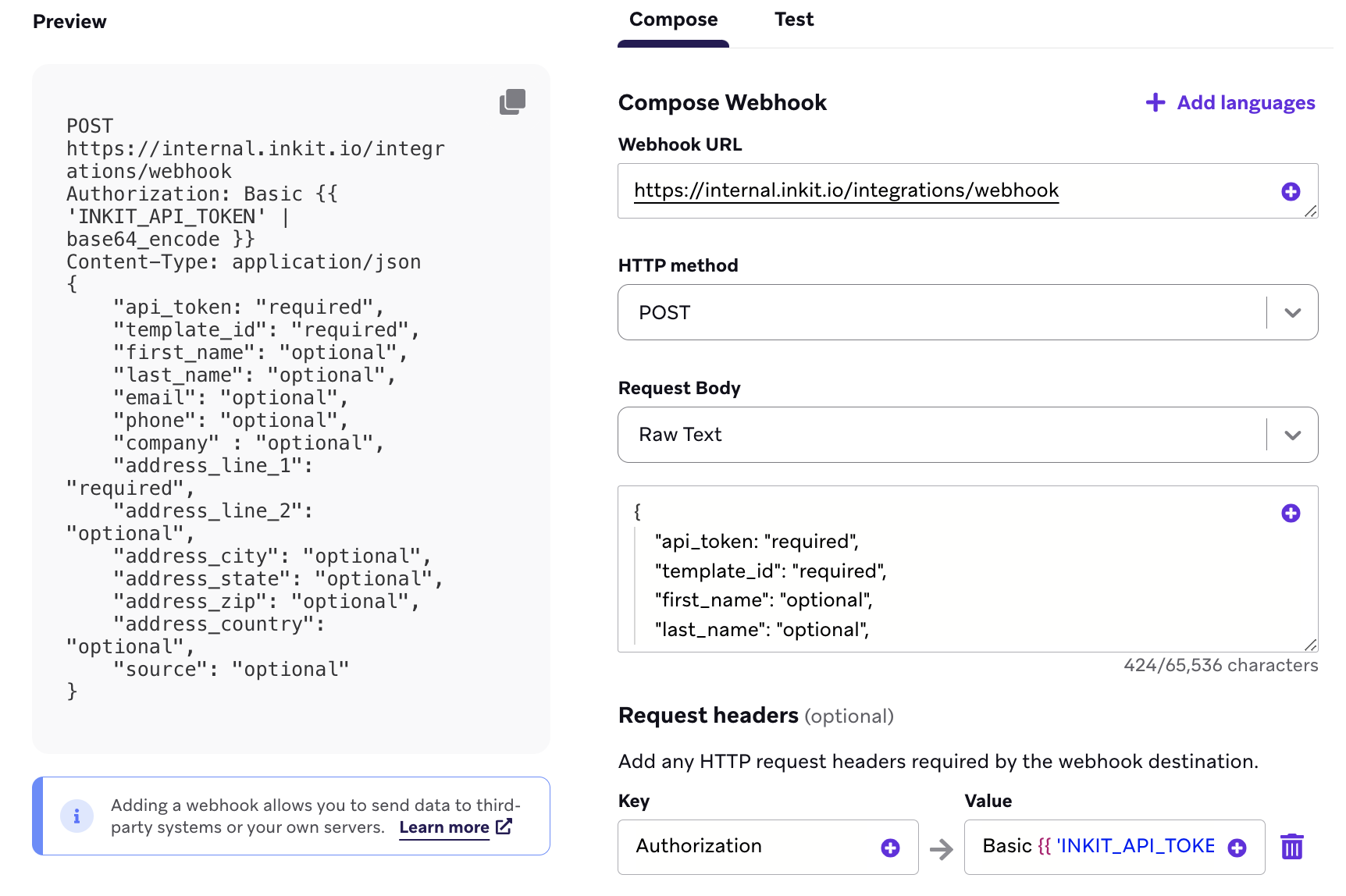This screenshot has width=1346, height=896.
Task: Insert a variable into the request body textarea
Action: coord(1291,513)
